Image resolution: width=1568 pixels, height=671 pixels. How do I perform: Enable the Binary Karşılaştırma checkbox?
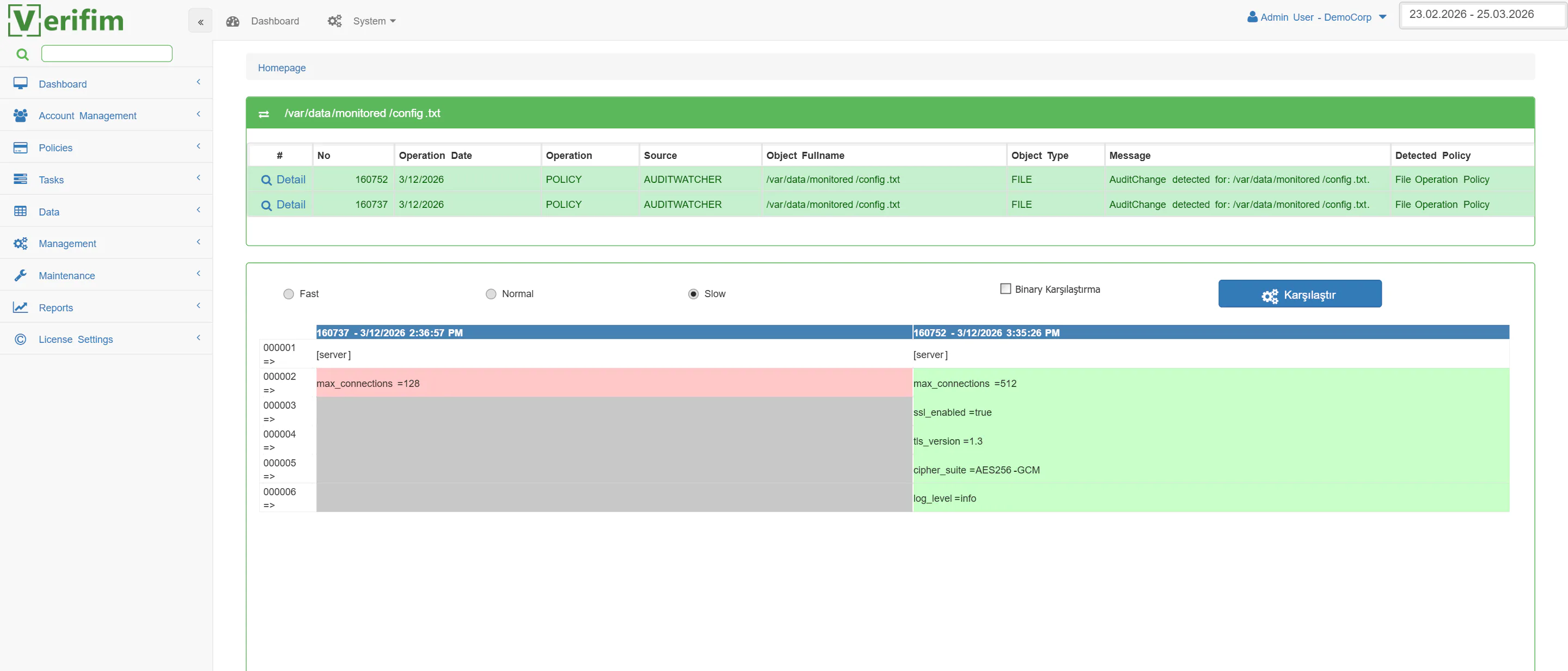click(x=1006, y=289)
